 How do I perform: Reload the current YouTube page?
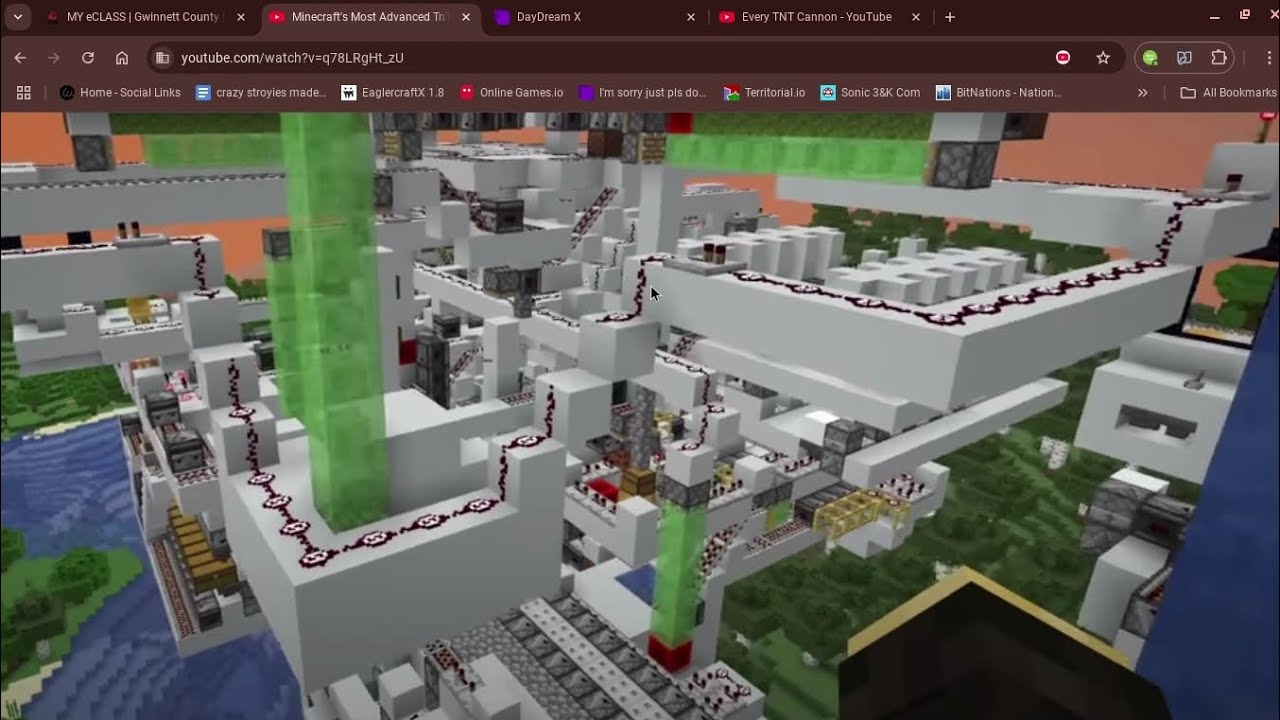pos(88,58)
